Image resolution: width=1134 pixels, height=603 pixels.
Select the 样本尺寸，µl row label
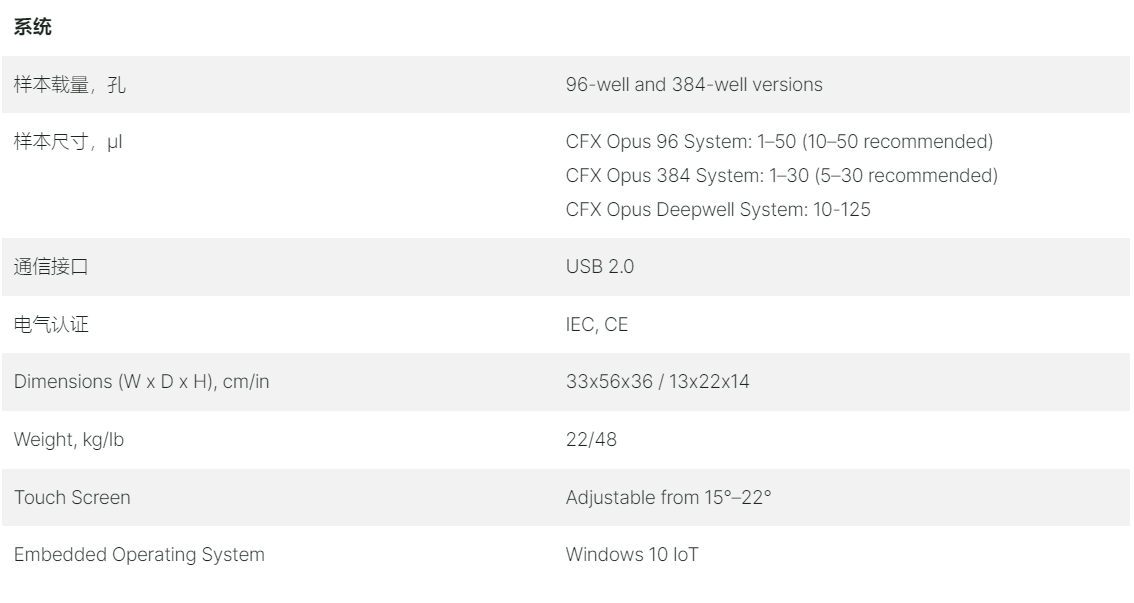pos(68,142)
